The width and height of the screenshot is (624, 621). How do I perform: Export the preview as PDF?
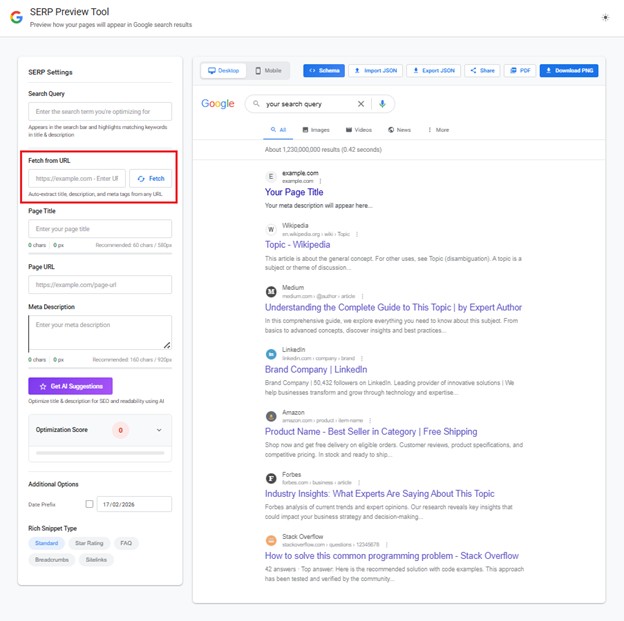519,71
